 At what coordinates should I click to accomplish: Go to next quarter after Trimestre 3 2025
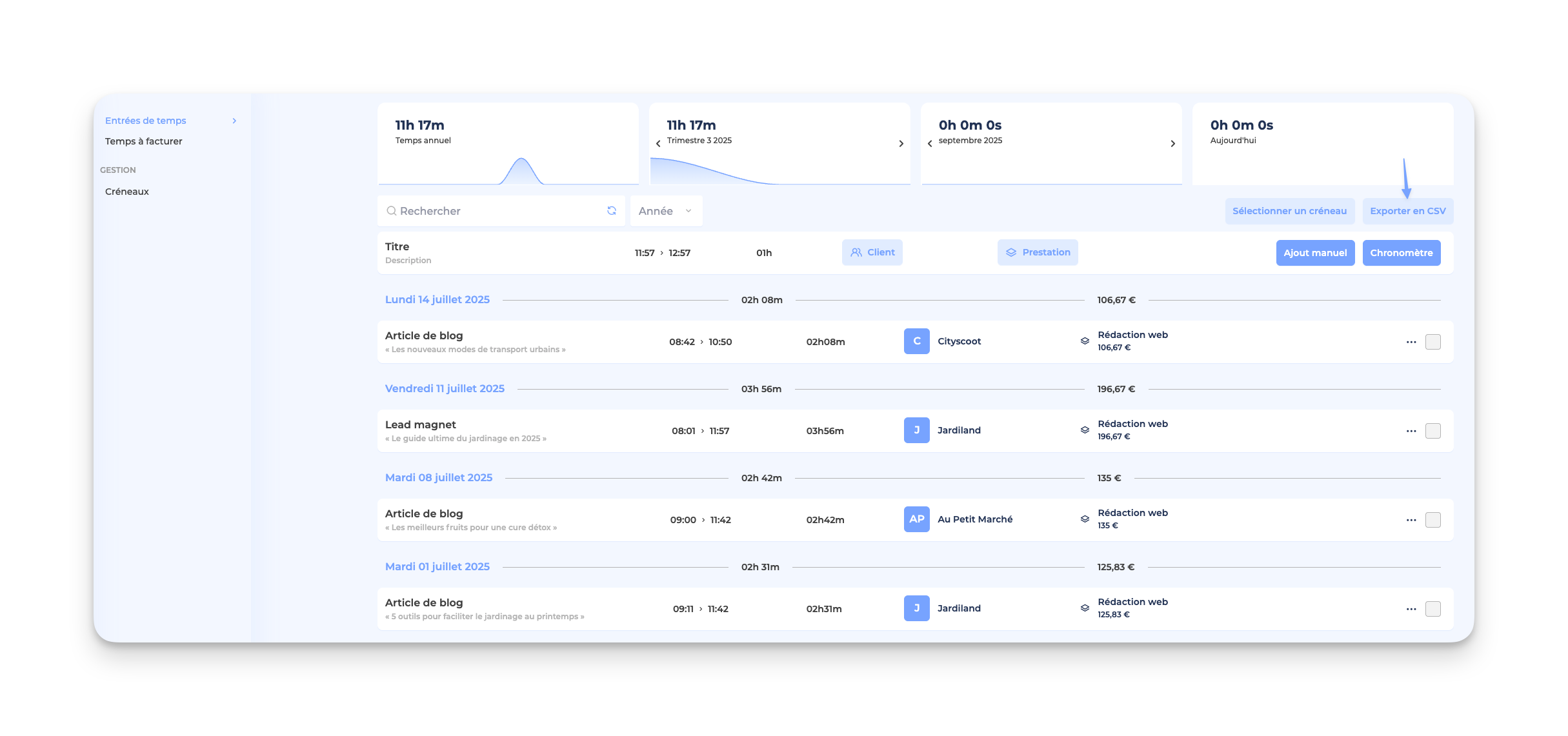901,144
